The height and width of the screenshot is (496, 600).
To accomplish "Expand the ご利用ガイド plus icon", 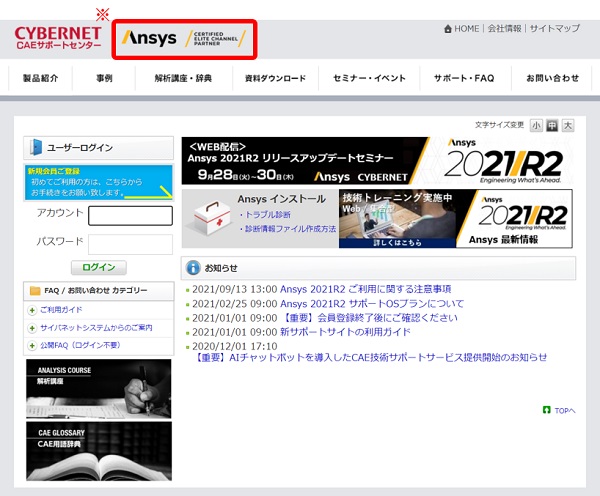I will [x=32, y=310].
